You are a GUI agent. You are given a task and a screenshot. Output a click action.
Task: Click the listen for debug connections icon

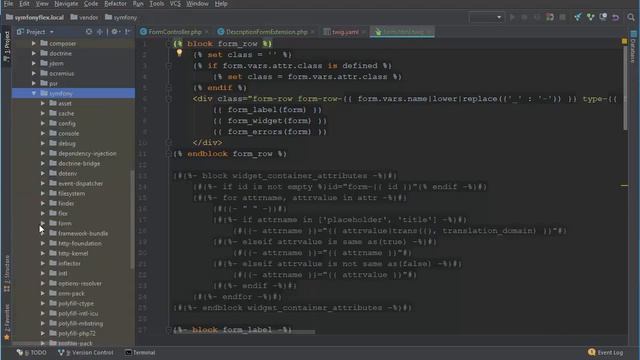pyautogui.click(x=550, y=17)
